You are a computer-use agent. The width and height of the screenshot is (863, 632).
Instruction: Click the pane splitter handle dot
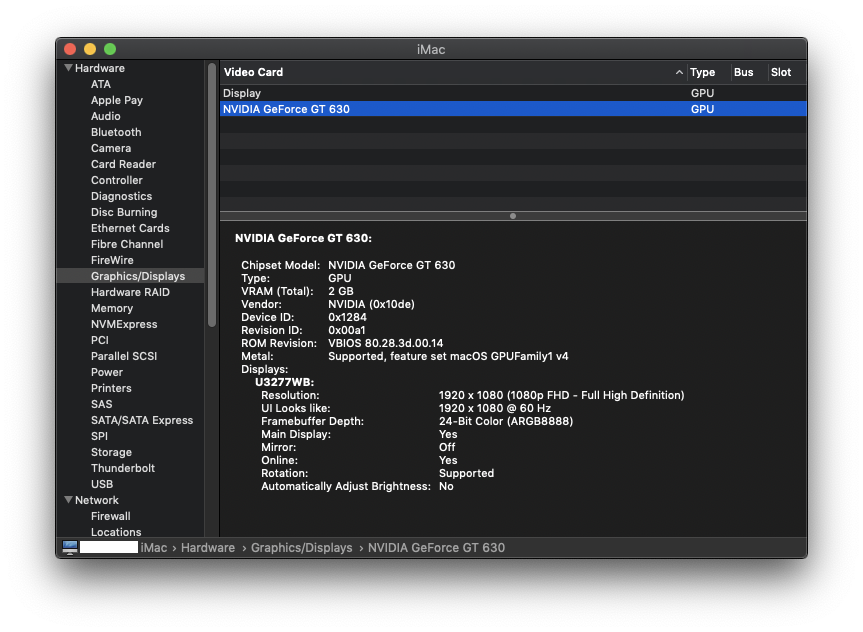pos(513,216)
